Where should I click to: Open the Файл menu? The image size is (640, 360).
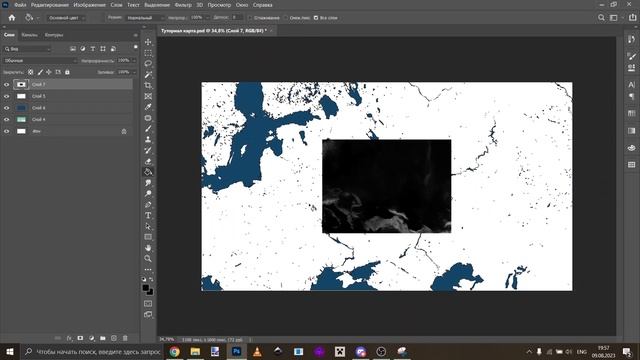click(20, 5)
